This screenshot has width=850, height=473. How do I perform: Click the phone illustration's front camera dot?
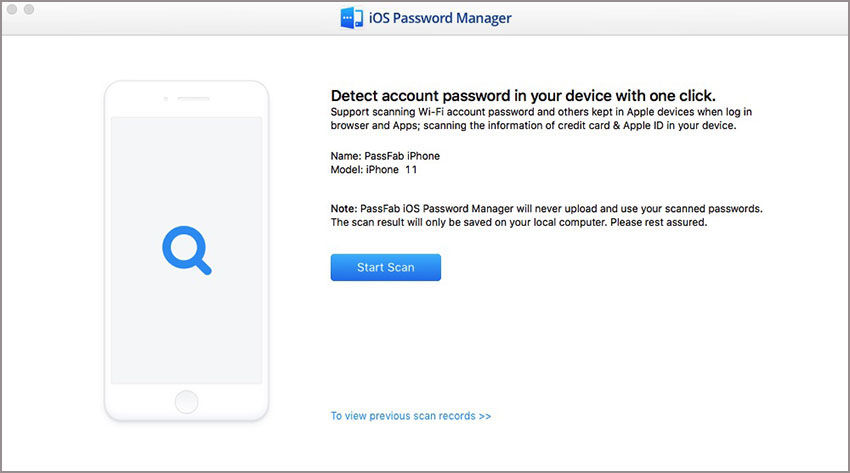(165, 100)
